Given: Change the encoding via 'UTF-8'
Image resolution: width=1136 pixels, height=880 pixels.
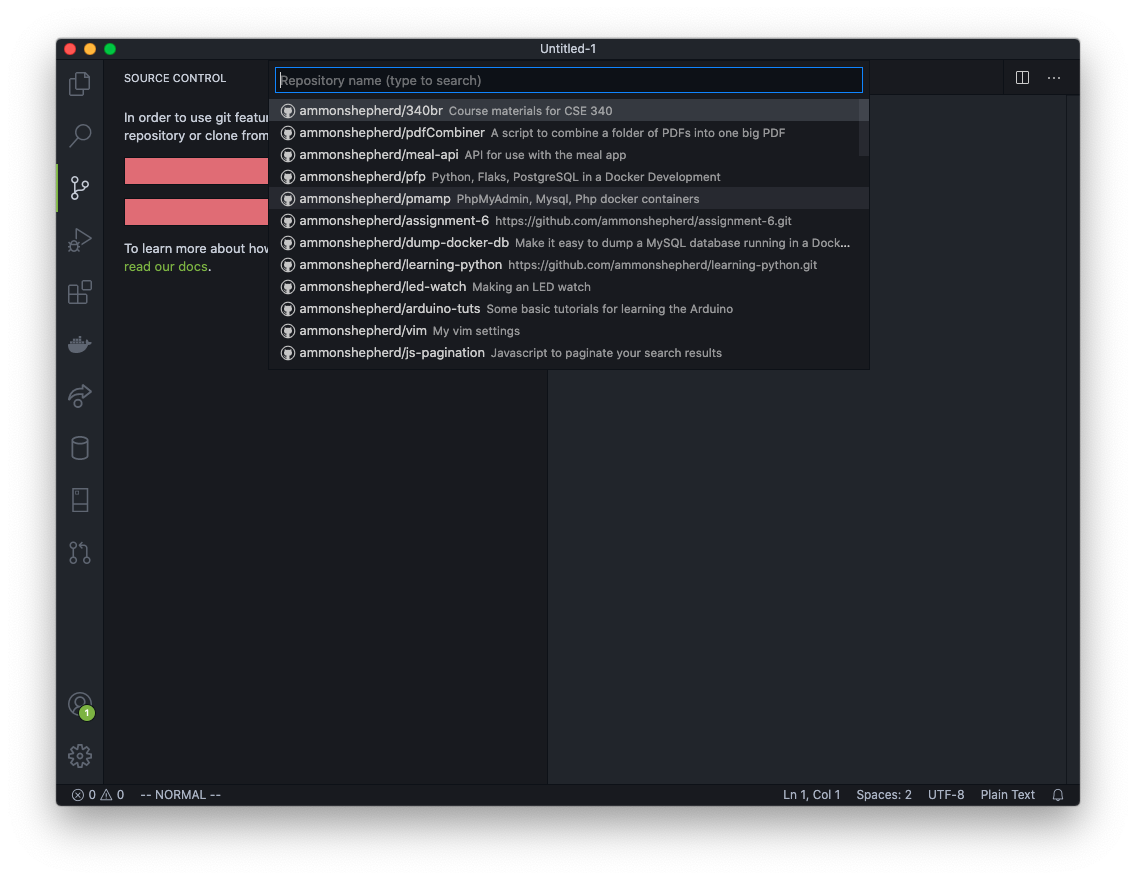Looking at the screenshot, I should point(946,795).
